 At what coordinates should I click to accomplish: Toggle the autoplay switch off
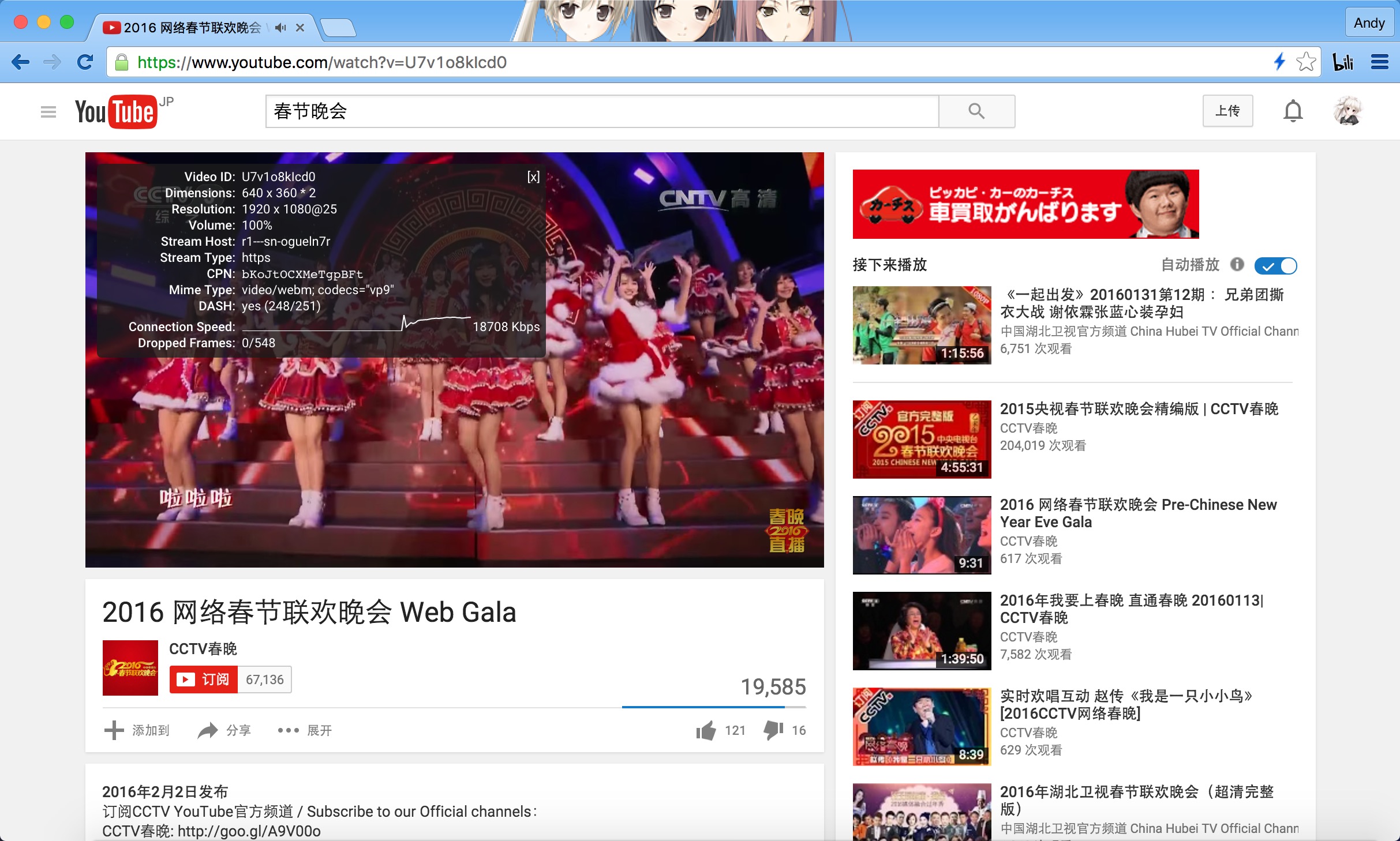coord(1275,265)
